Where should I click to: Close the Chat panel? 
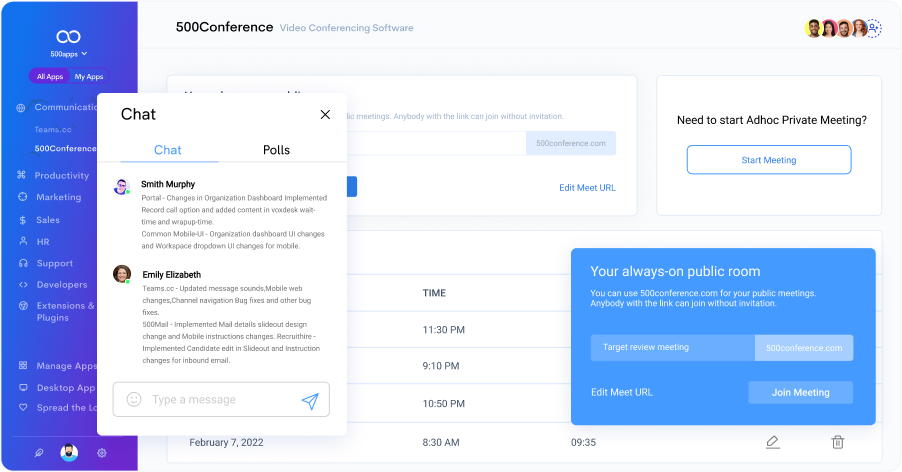[325, 115]
